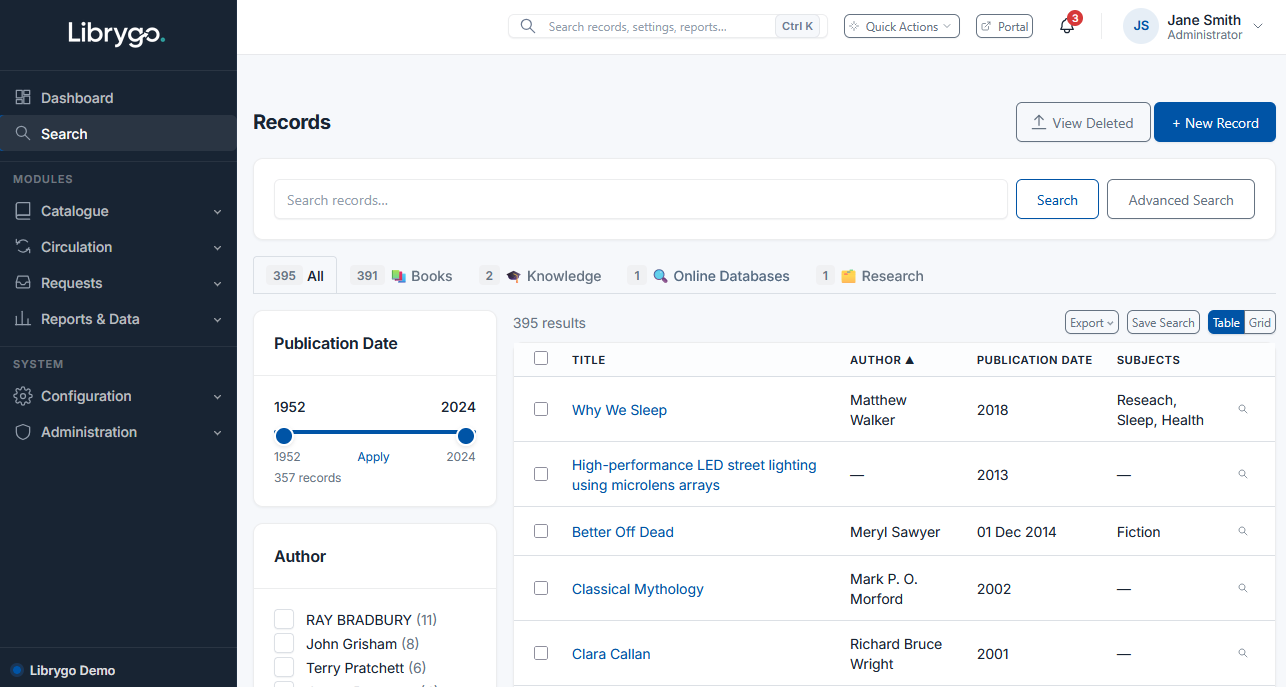Switch to Grid view
Image resolution: width=1286 pixels, height=687 pixels.
[1260, 322]
